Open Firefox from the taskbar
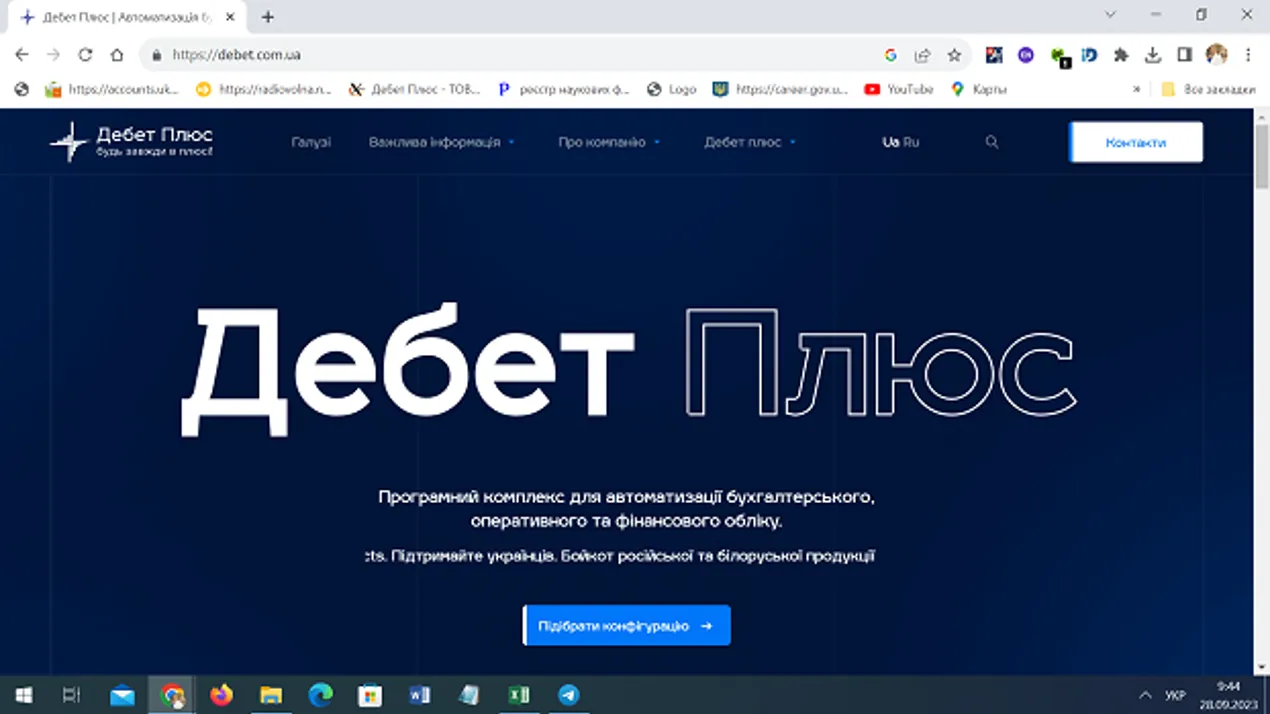The height and width of the screenshot is (714, 1270). [221, 695]
